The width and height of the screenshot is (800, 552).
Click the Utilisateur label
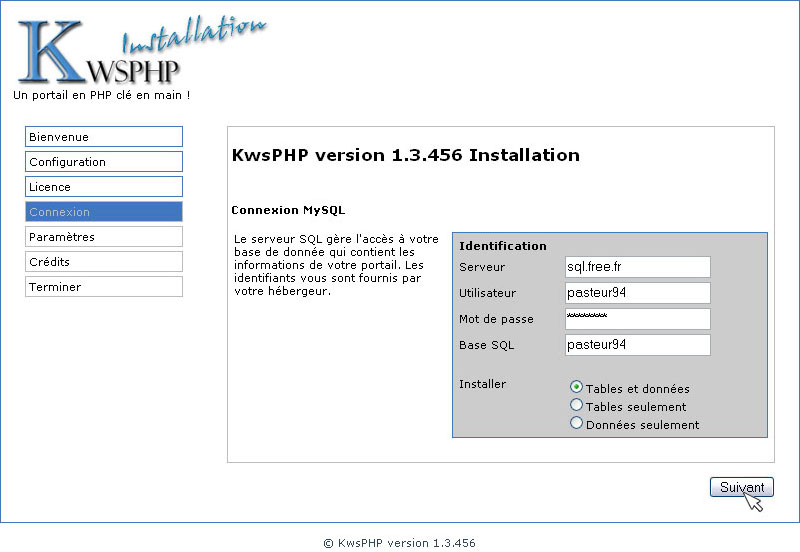click(487, 293)
